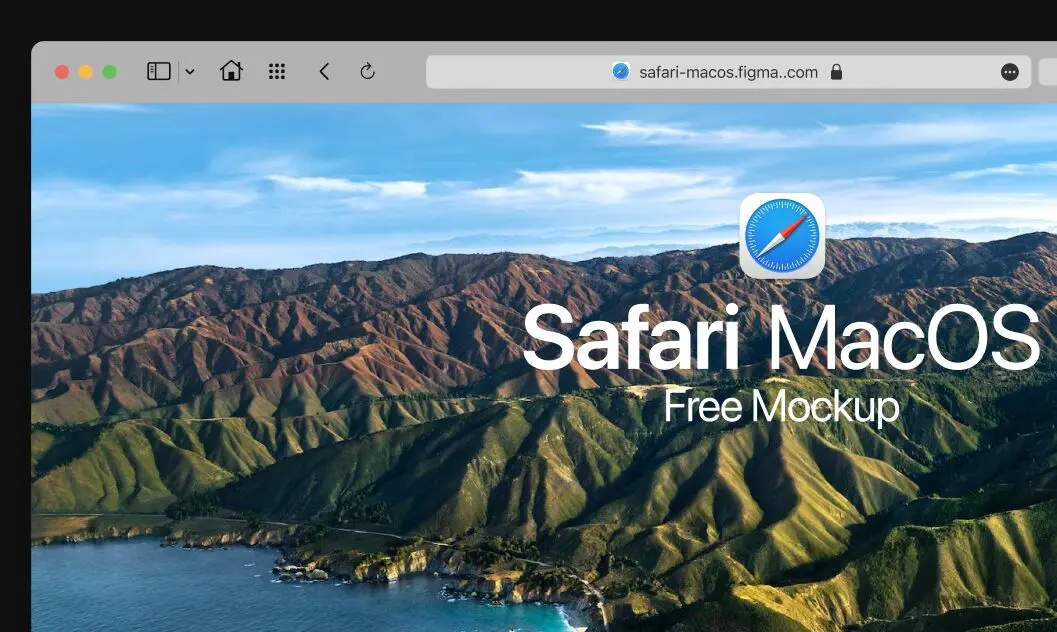Reload the current page

tap(367, 71)
